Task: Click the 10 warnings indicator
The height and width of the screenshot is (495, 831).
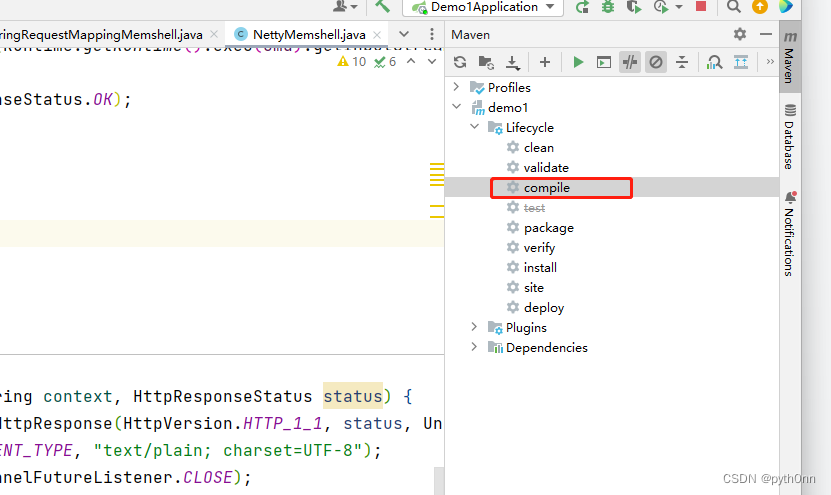Action: [352, 61]
